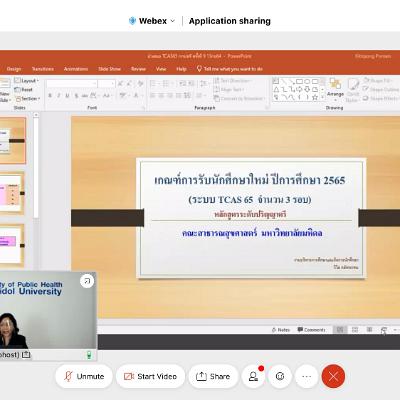Leave meeting with red X button

coord(333,376)
